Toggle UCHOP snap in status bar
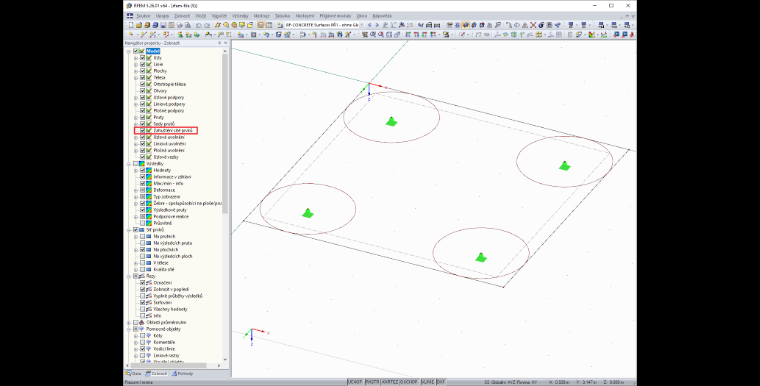 click(x=355, y=382)
